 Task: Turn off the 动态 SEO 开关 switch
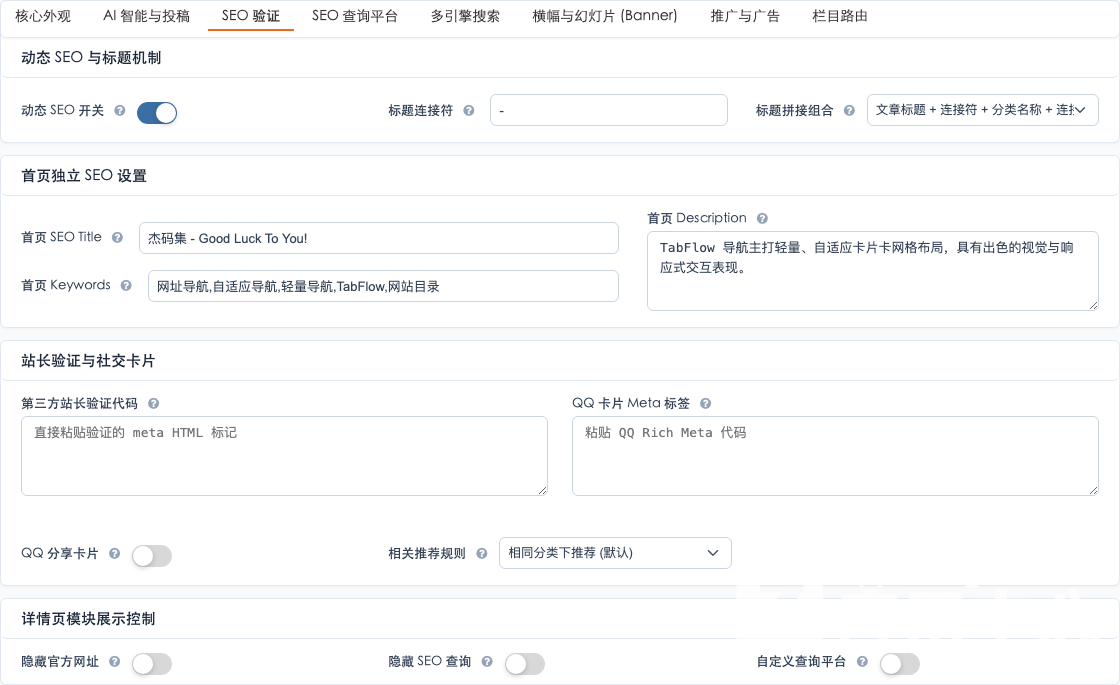tap(156, 112)
